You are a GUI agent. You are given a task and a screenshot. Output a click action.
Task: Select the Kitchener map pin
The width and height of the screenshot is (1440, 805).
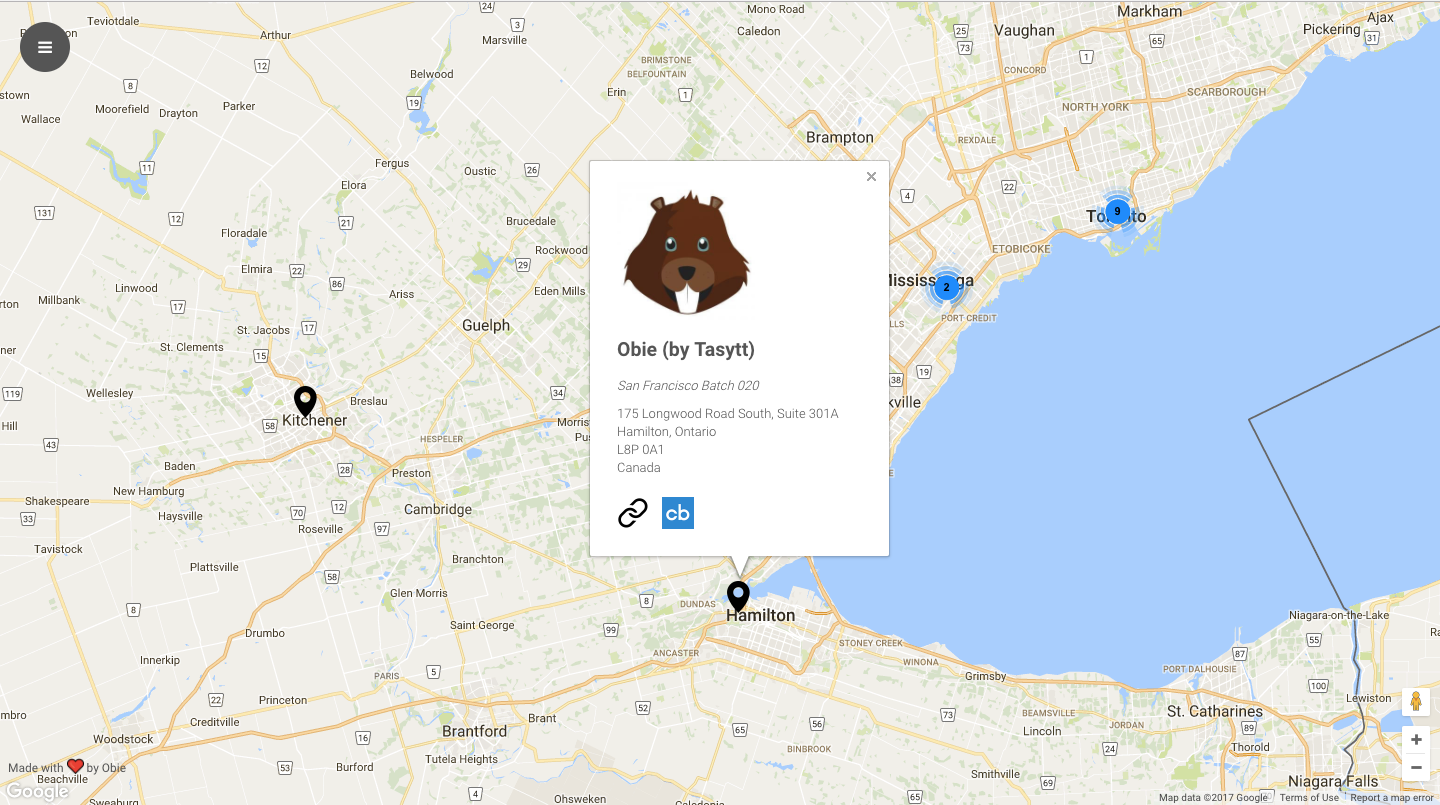[305, 401]
